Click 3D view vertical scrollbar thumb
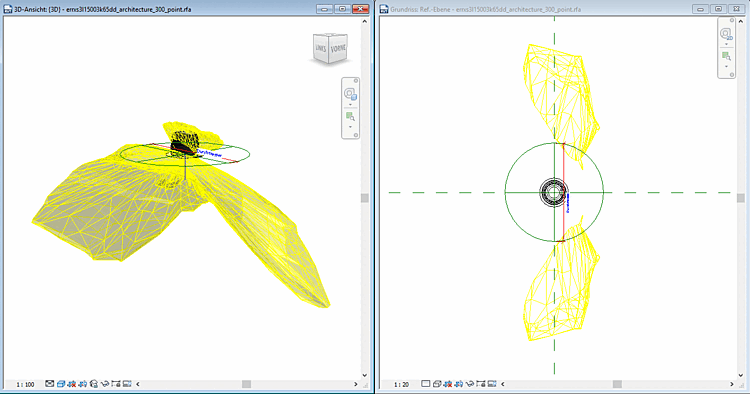The width and height of the screenshot is (750, 394). (364, 197)
